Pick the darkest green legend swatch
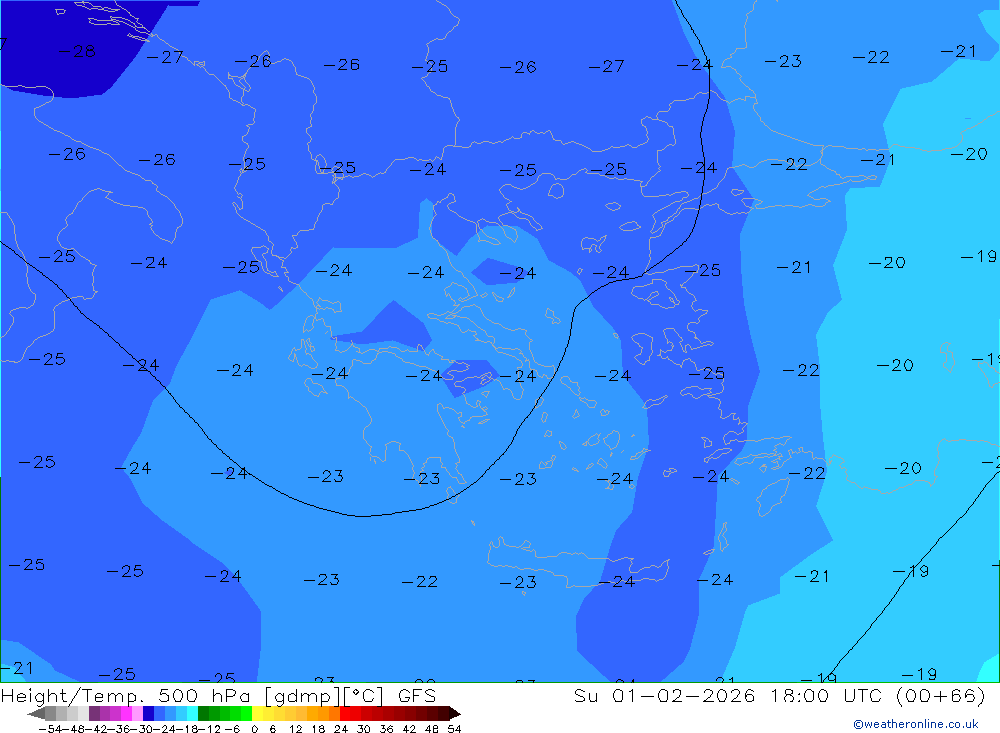The height and width of the screenshot is (733, 1000). [x=203, y=713]
